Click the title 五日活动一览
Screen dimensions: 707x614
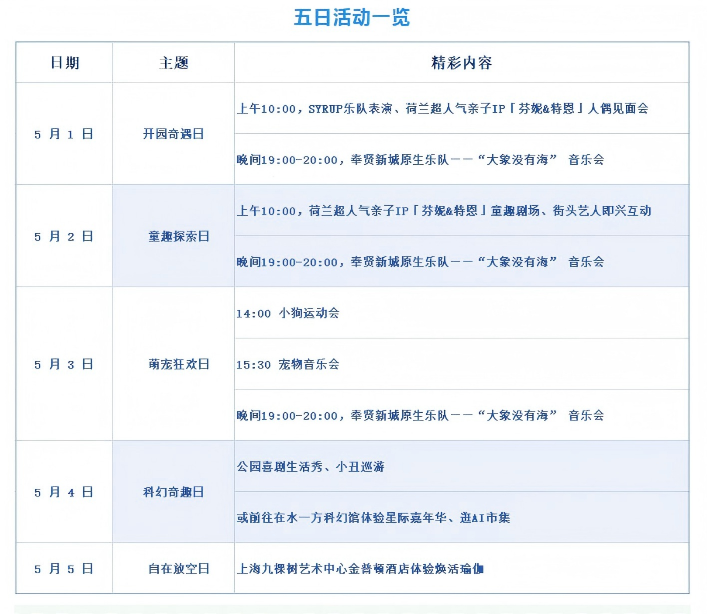[x=352, y=18]
